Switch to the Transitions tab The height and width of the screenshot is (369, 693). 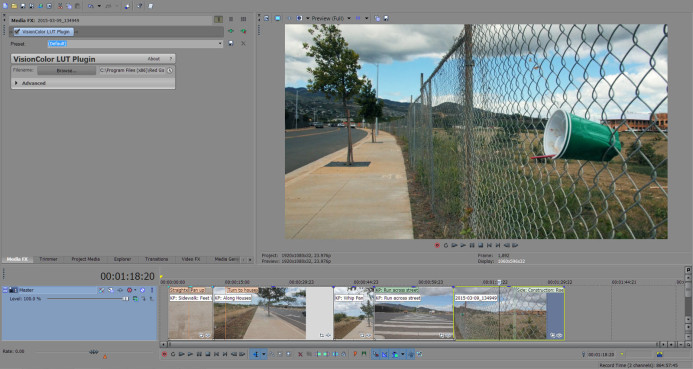tap(156, 259)
